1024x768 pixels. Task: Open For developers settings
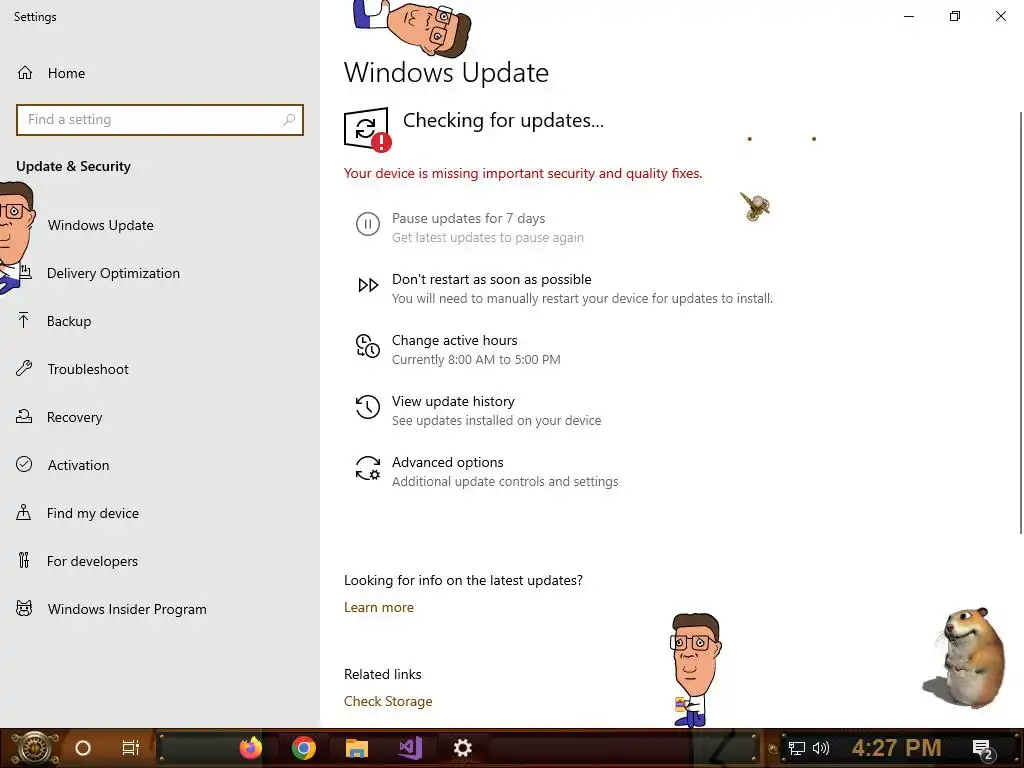160,561
